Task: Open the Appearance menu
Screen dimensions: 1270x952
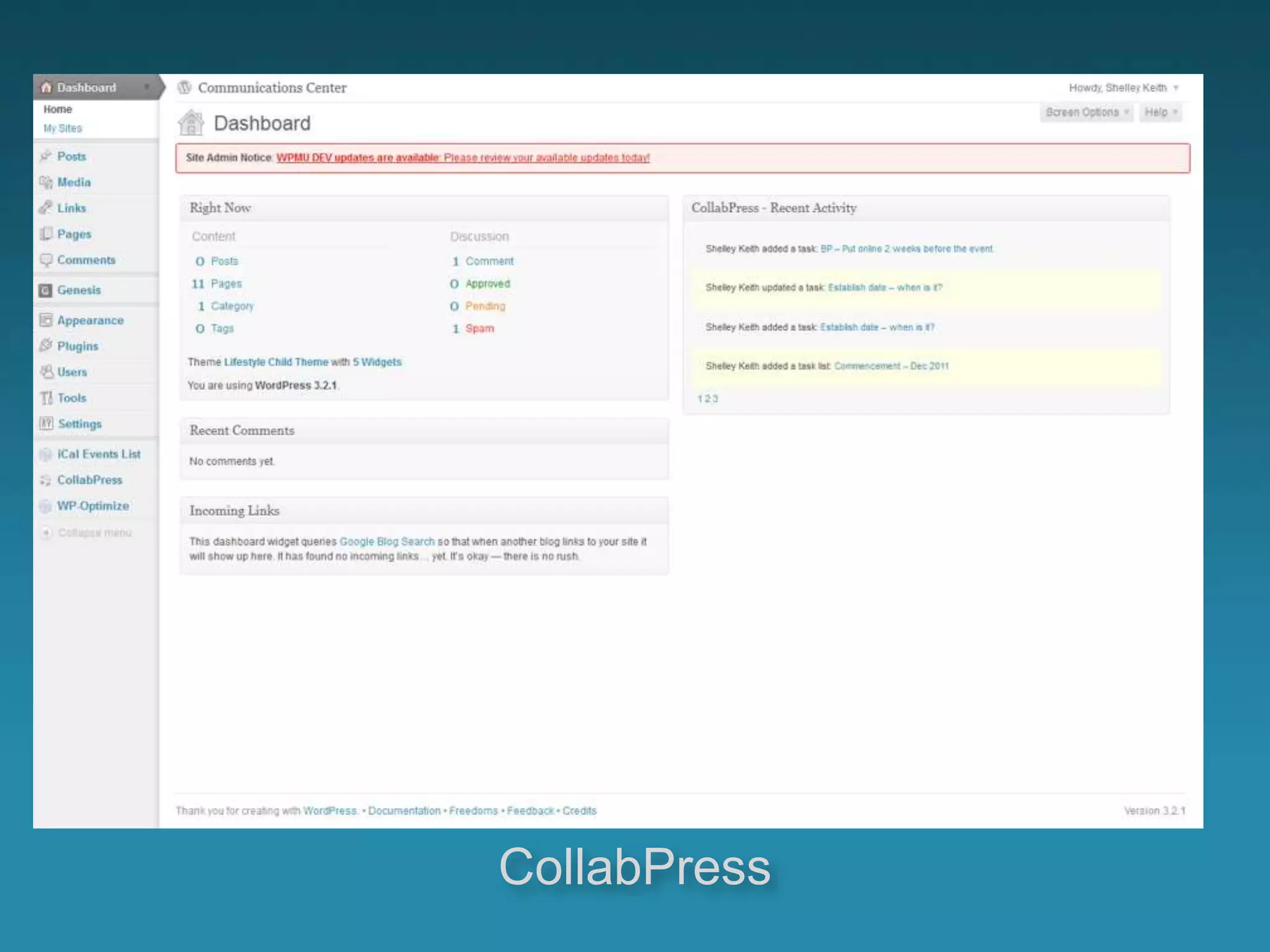Action: point(91,320)
